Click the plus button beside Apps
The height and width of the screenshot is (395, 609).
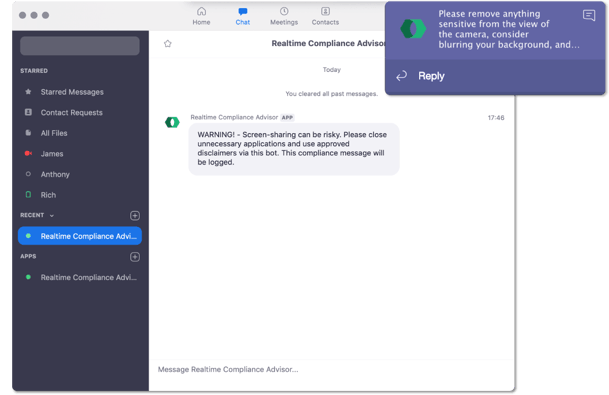click(135, 257)
